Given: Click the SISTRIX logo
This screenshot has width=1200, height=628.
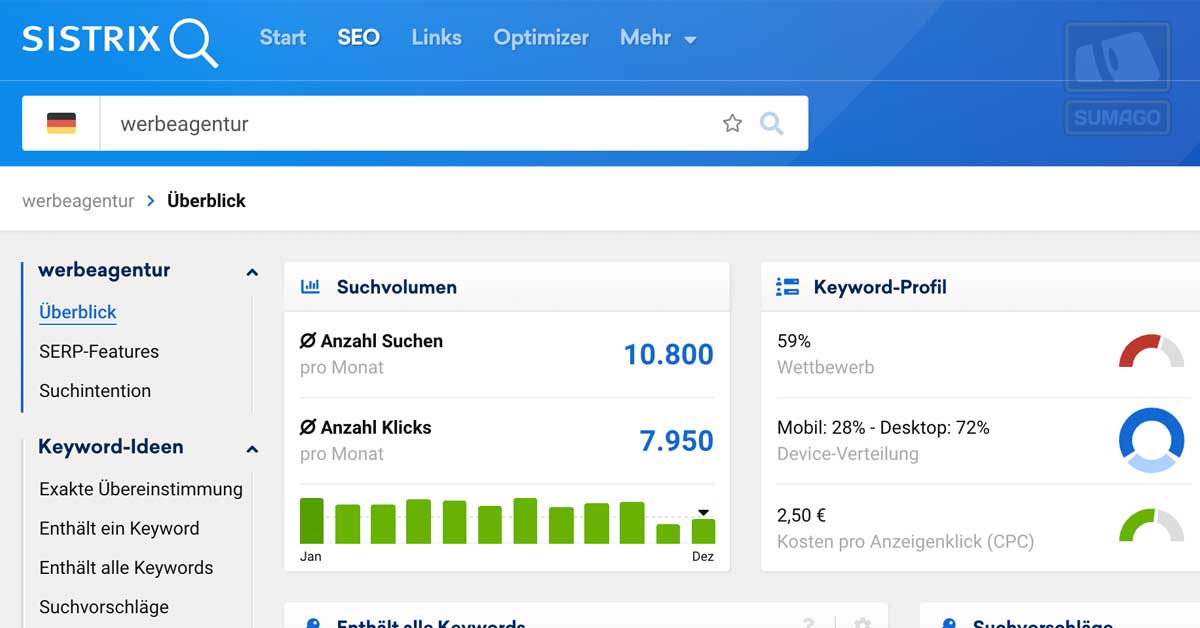Looking at the screenshot, I should coord(120,41).
